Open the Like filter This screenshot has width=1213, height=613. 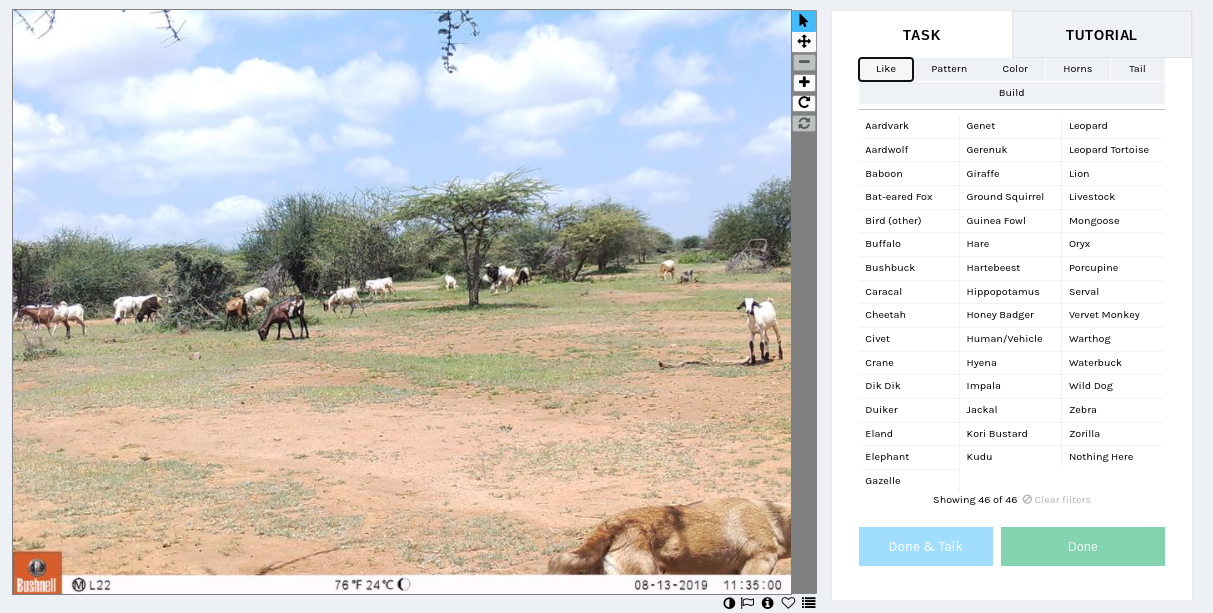[x=886, y=69]
